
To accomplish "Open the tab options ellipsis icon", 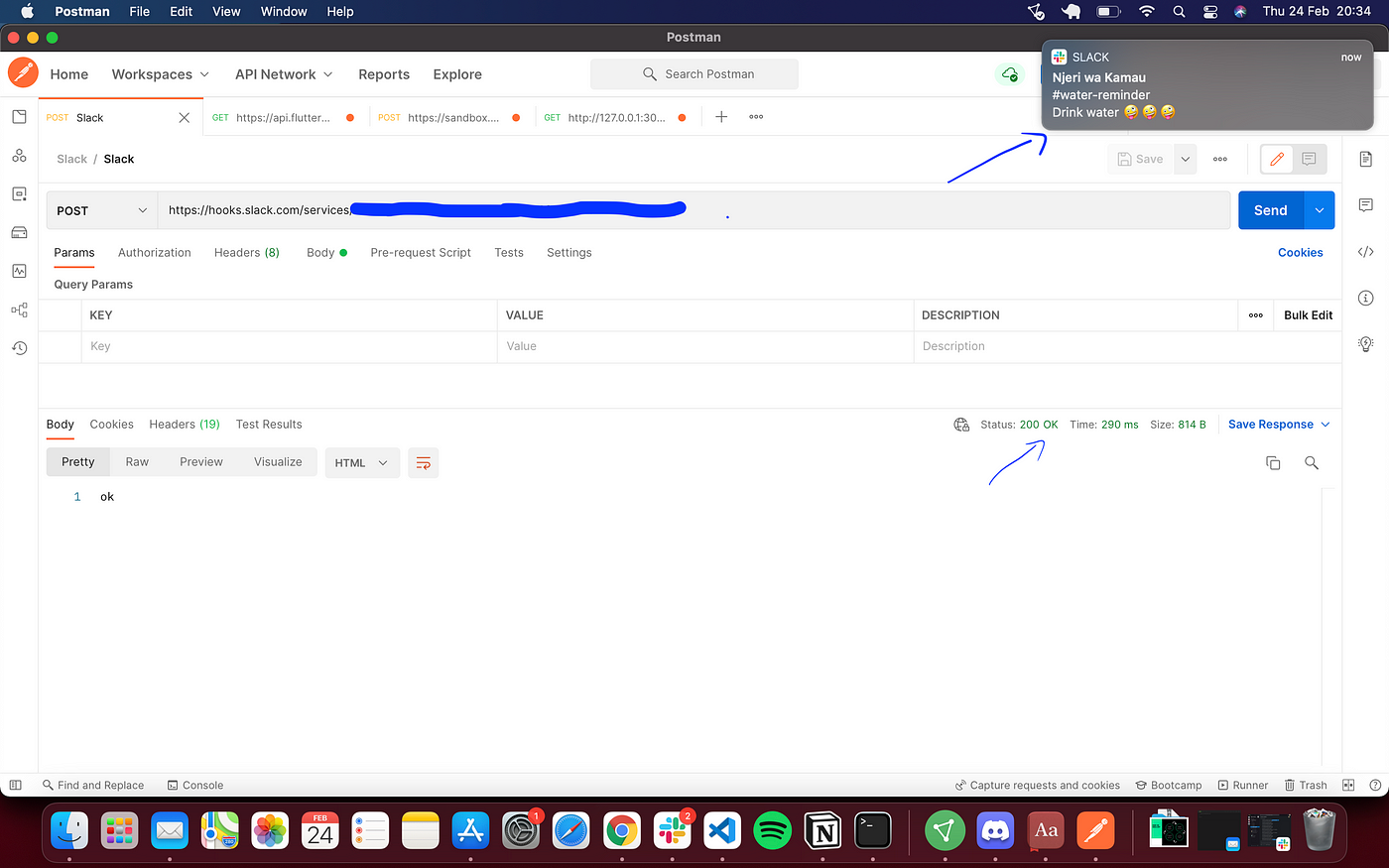I will point(756,117).
